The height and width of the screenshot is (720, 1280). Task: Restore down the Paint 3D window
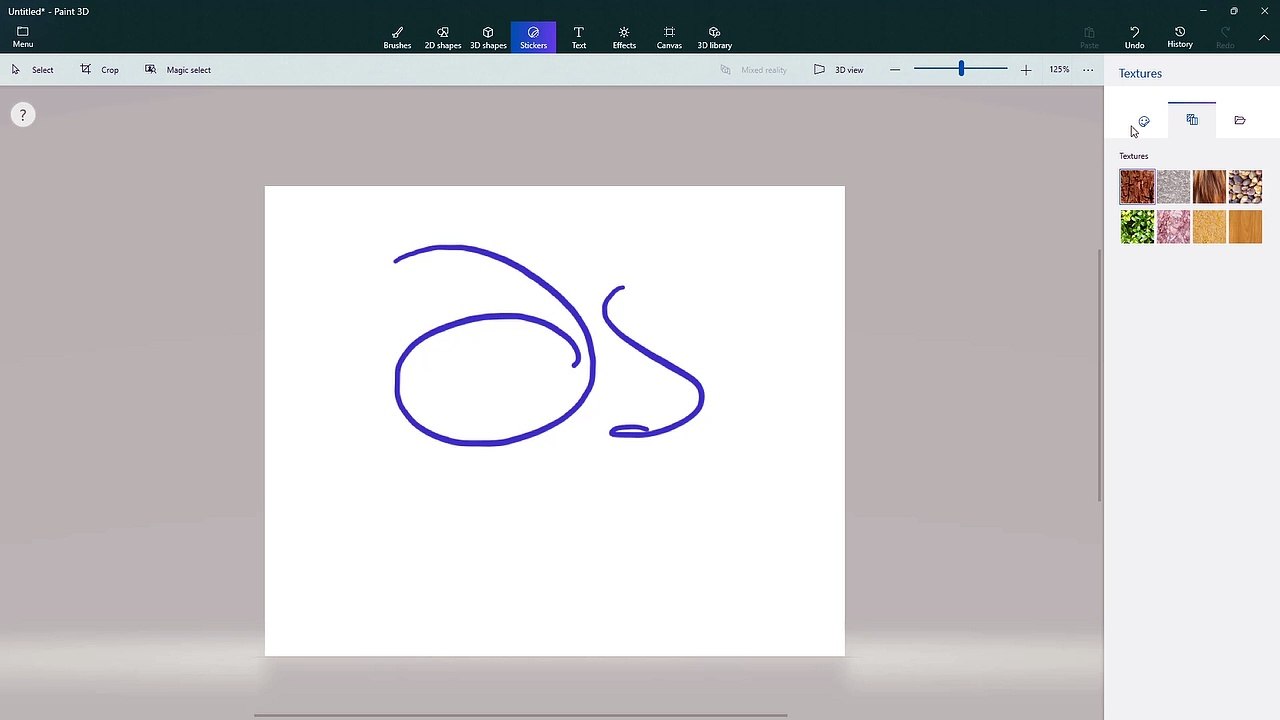(1234, 10)
